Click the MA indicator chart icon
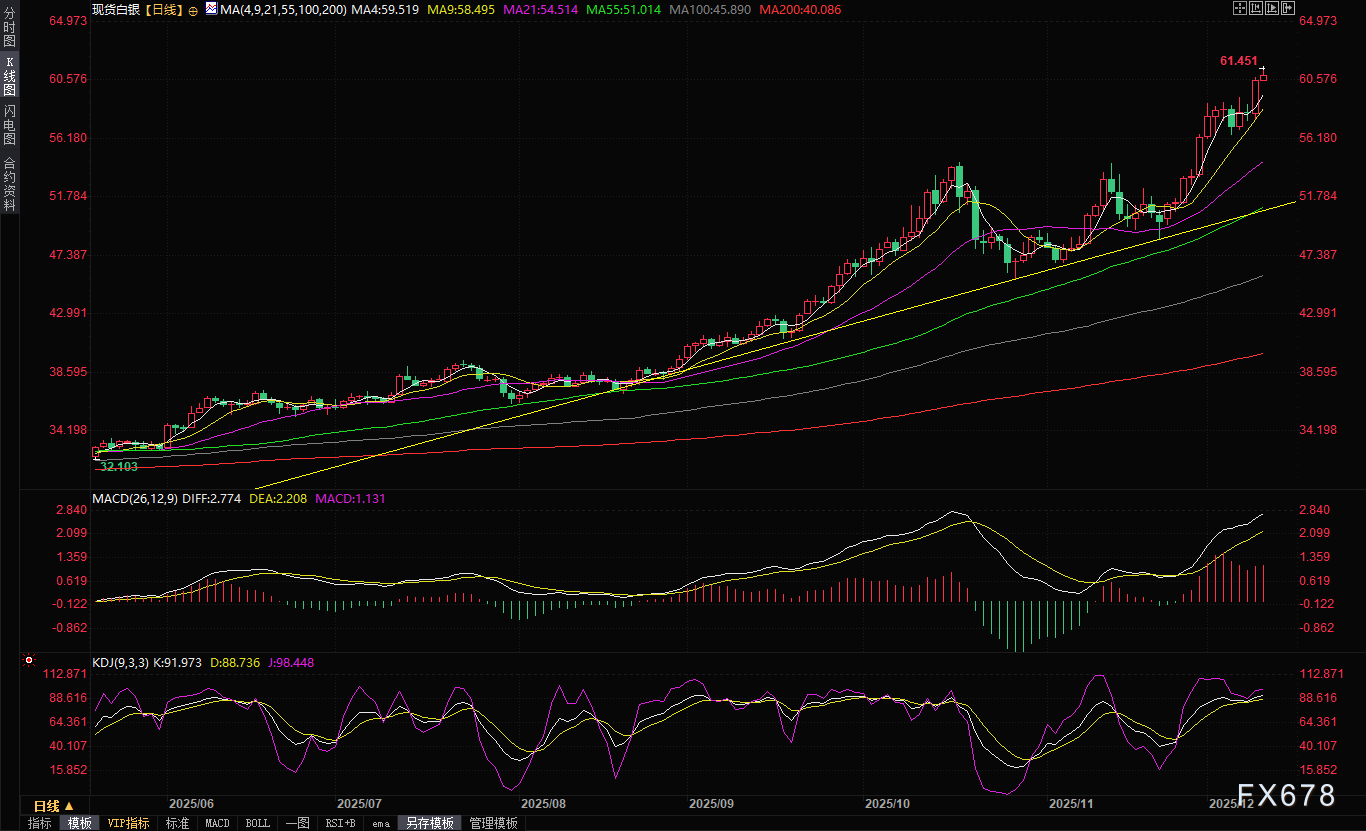The height and width of the screenshot is (831, 1366). 211,9
